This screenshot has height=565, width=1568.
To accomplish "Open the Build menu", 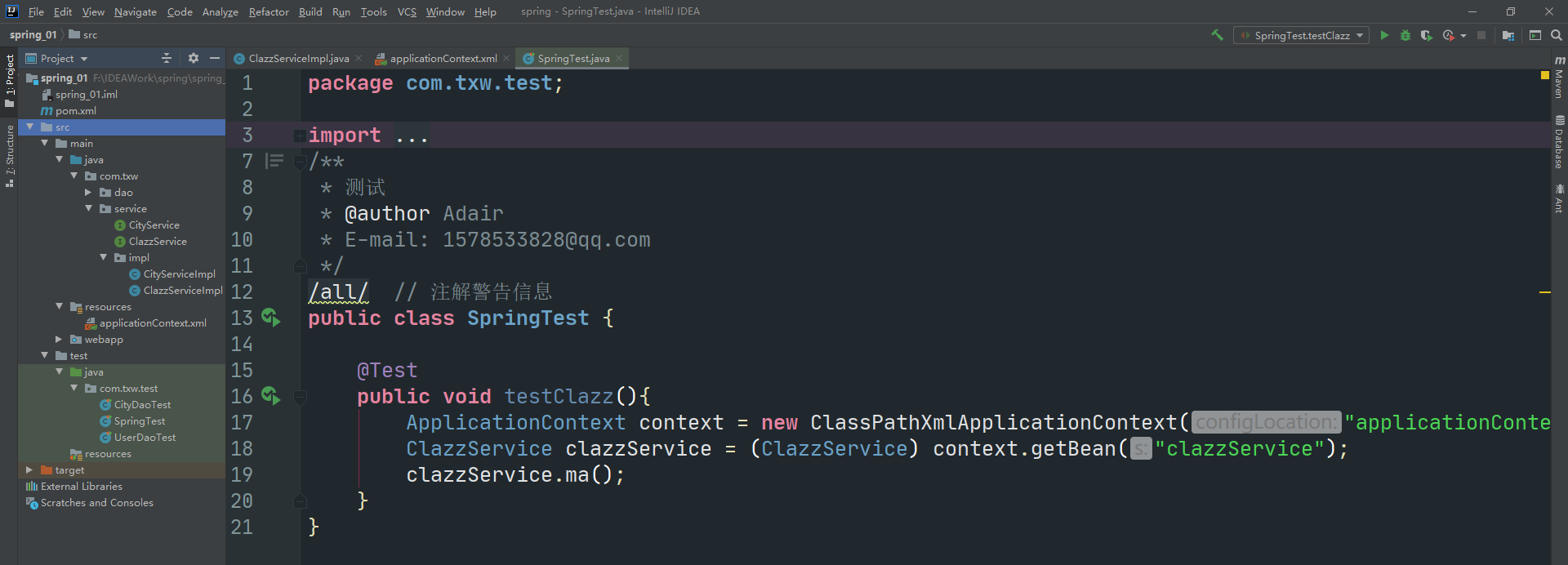I will [x=310, y=11].
